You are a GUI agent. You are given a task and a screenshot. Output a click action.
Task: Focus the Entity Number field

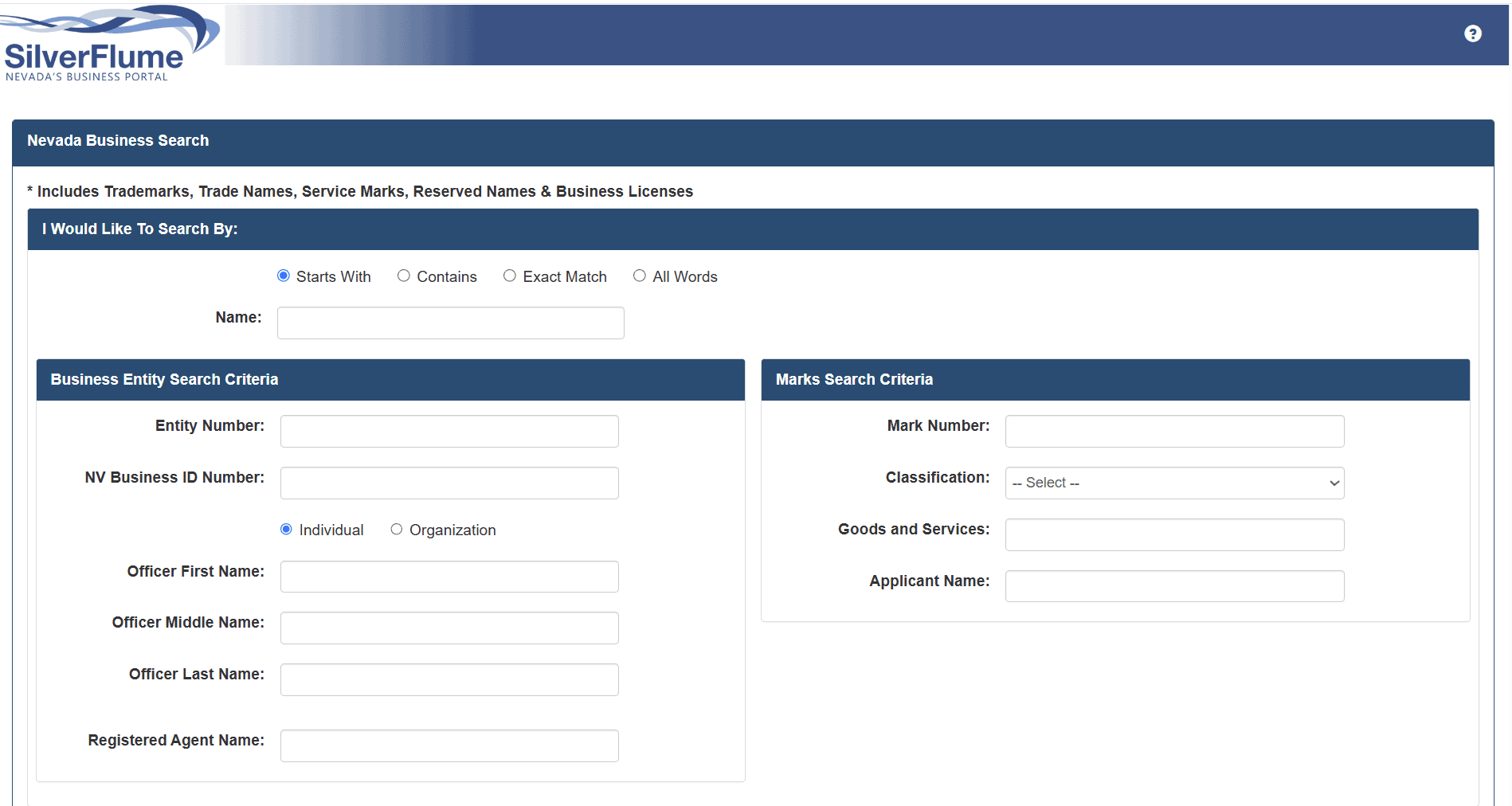click(449, 431)
